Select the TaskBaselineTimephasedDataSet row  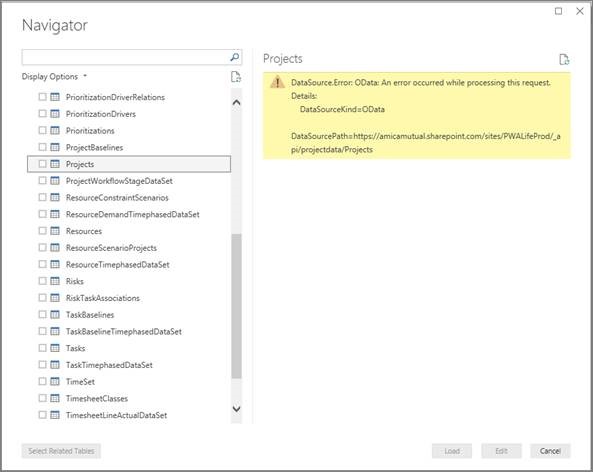tap(129, 331)
